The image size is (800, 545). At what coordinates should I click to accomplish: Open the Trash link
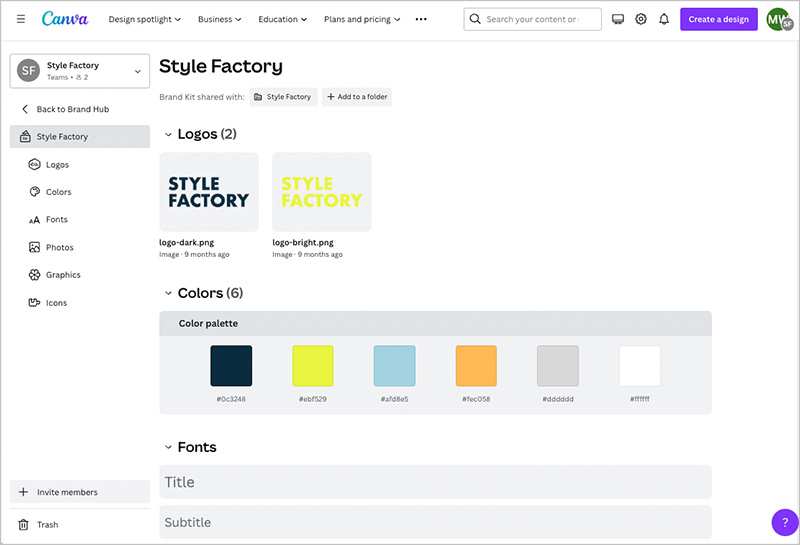tap(47, 525)
